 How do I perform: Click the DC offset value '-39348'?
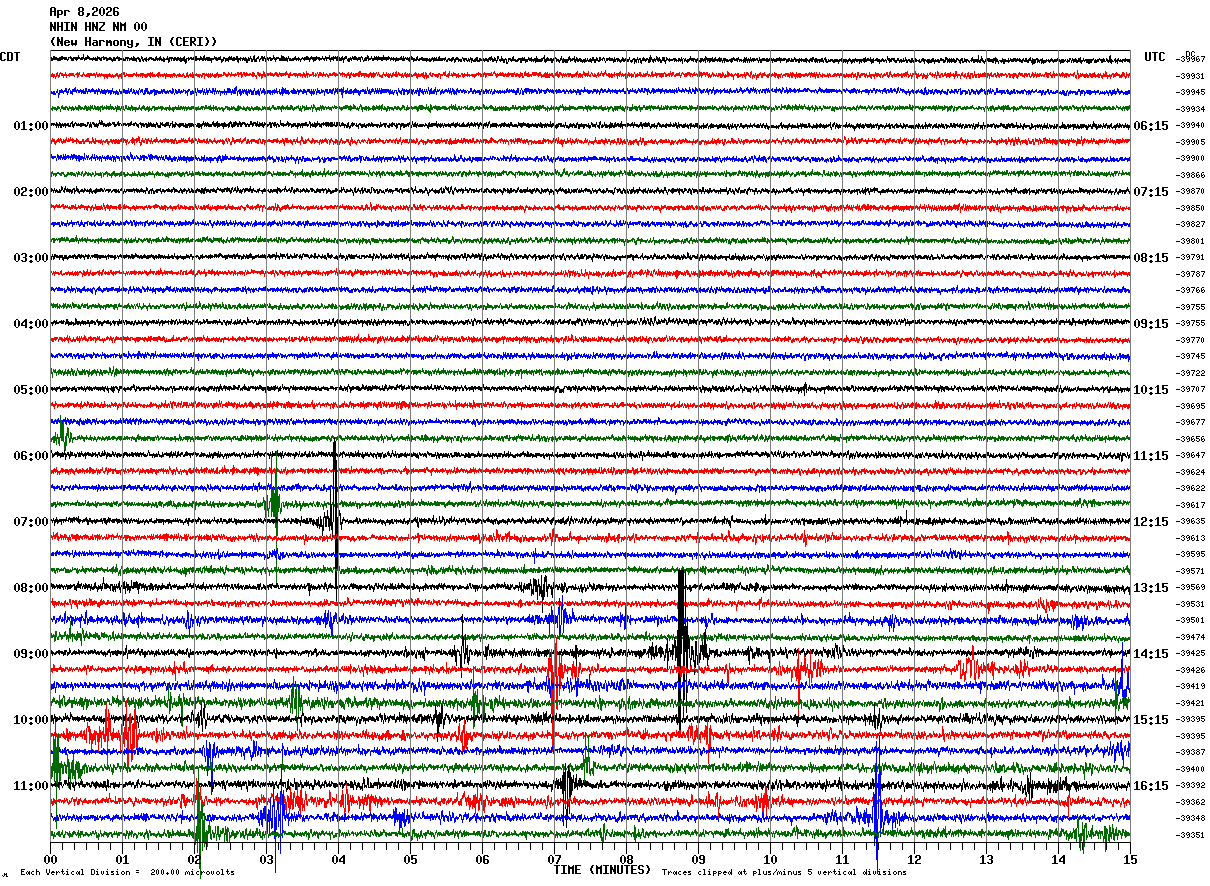point(1191,818)
